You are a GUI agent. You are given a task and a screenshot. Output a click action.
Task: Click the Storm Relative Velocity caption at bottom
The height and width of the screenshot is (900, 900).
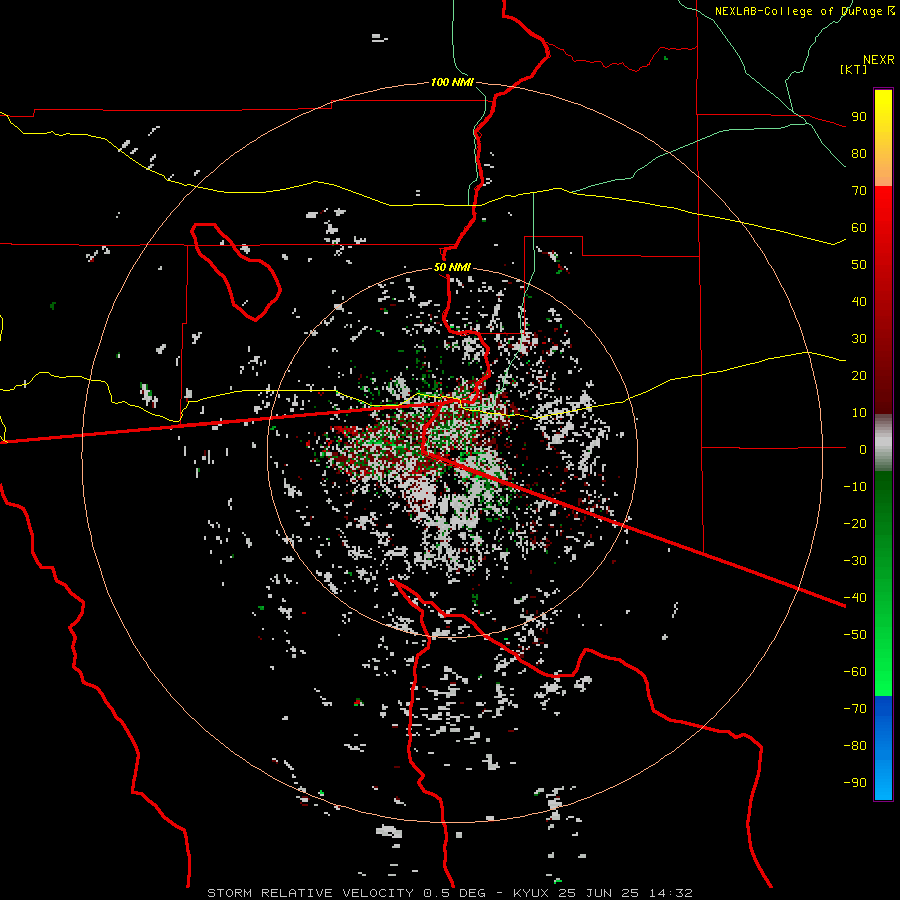(x=449, y=893)
